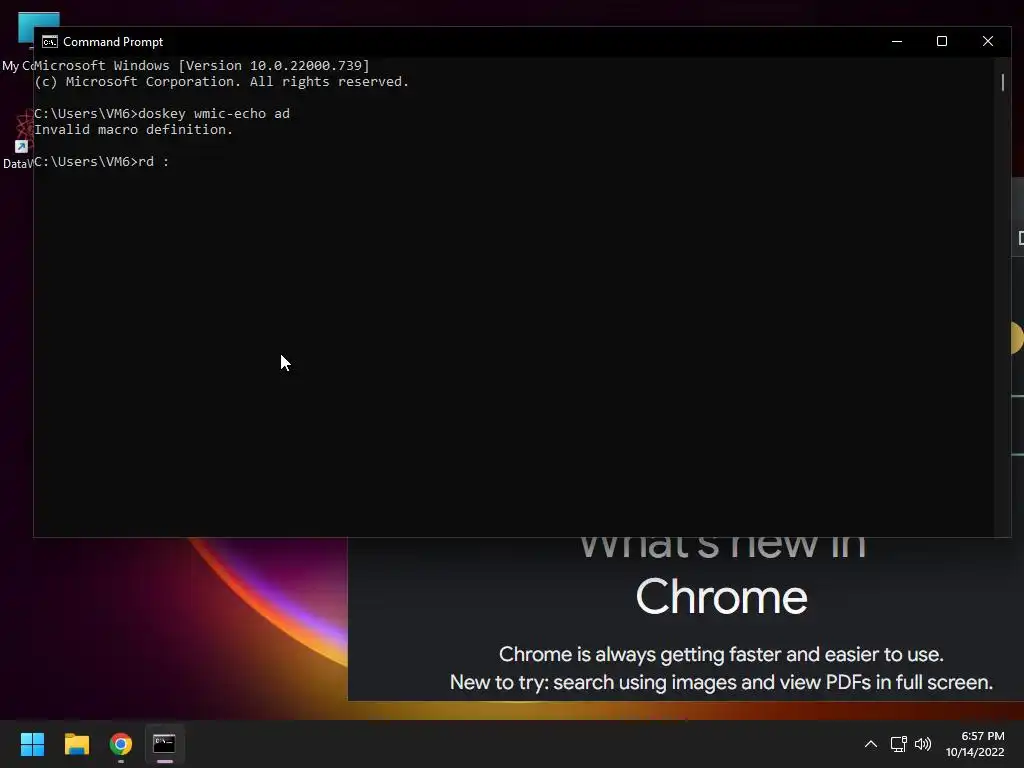This screenshot has height=768, width=1024.
Task: Click the Command Prompt taskbar icon
Action: pos(165,744)
